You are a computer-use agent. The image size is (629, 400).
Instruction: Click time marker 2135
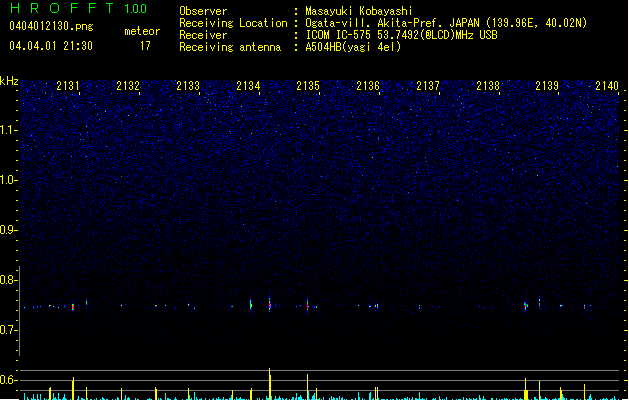[308, 86]
